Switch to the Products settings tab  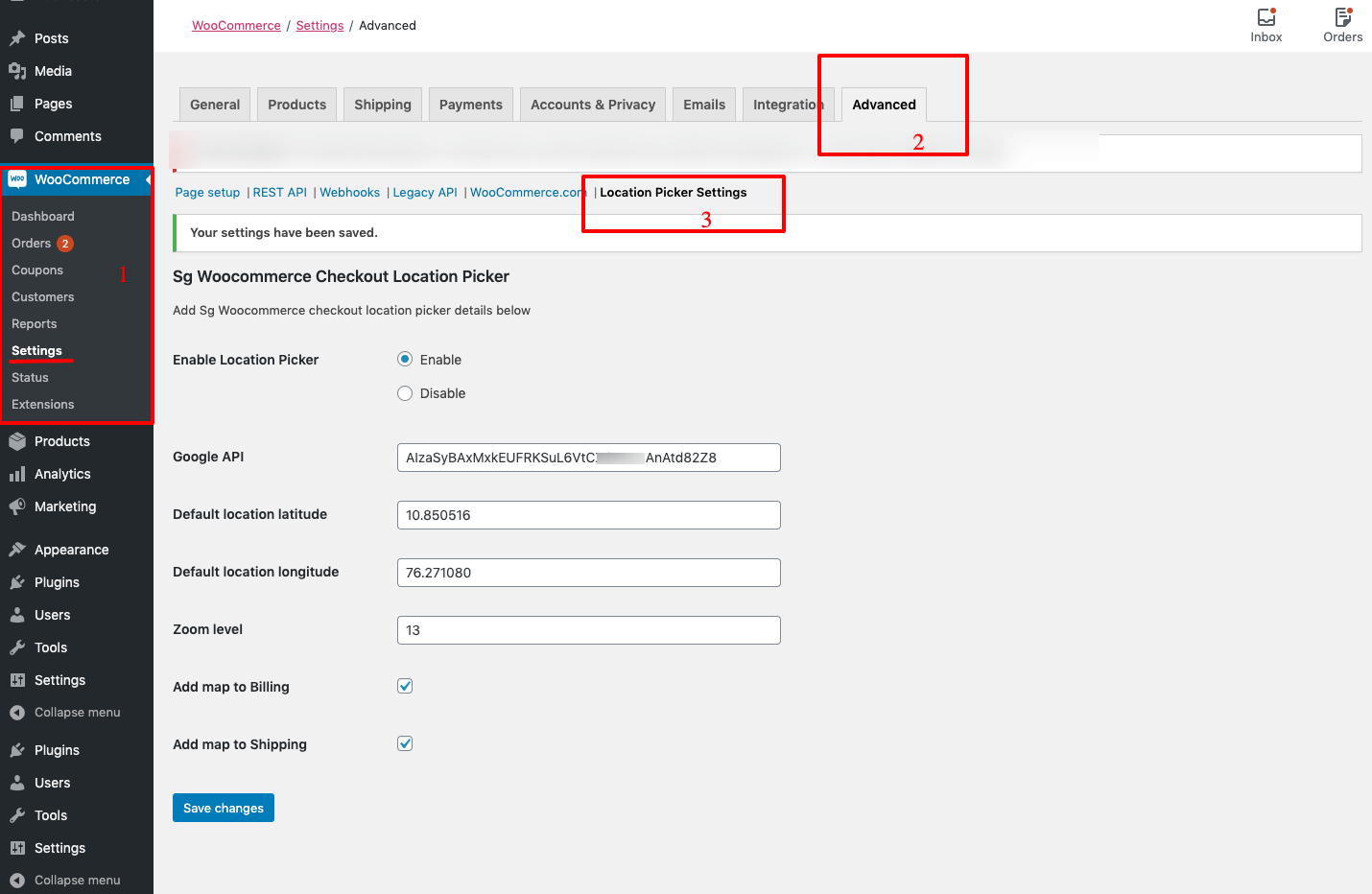(297, 105)
